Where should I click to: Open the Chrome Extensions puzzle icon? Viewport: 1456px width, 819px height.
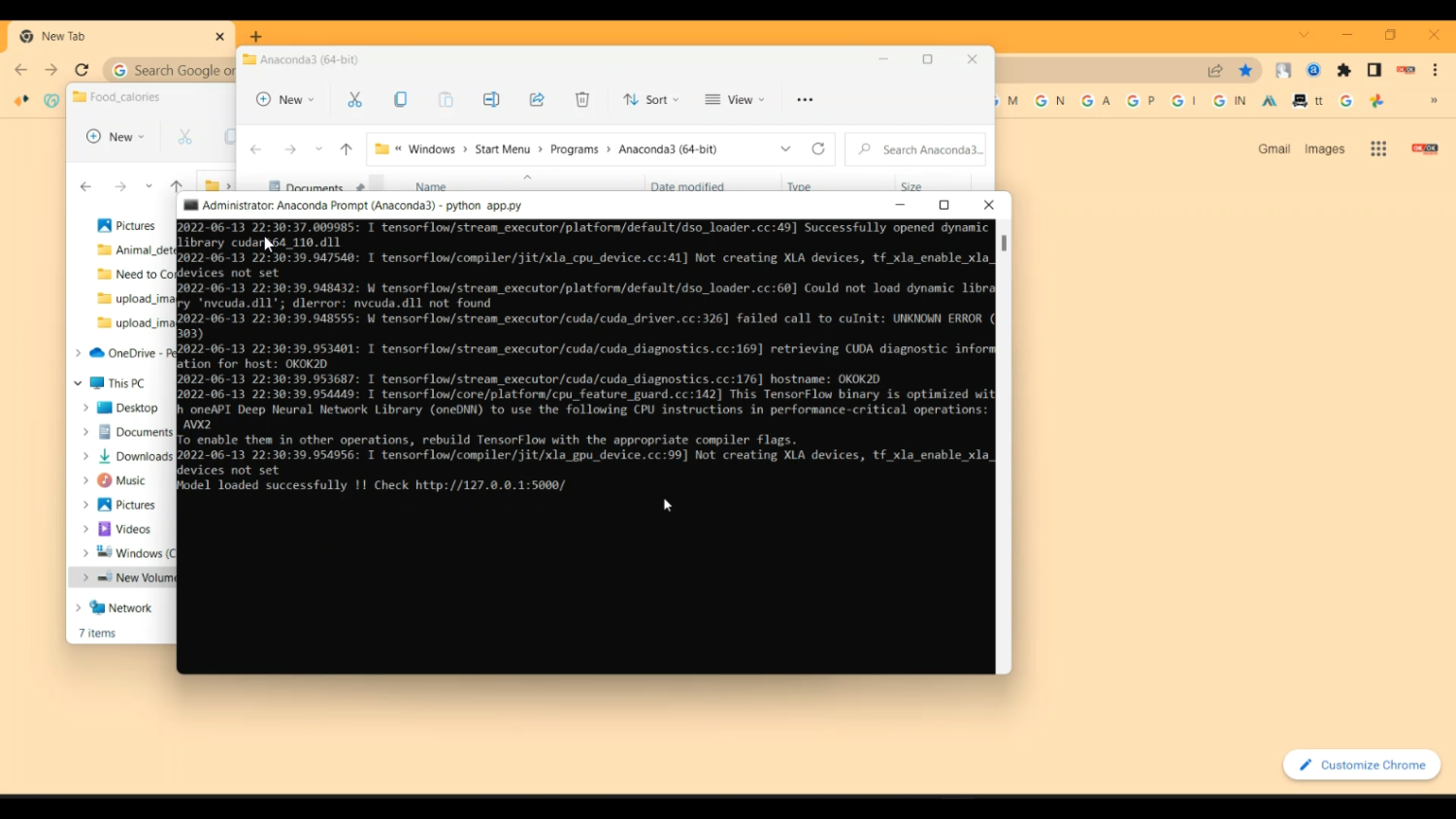click(x=1344, y=70)
